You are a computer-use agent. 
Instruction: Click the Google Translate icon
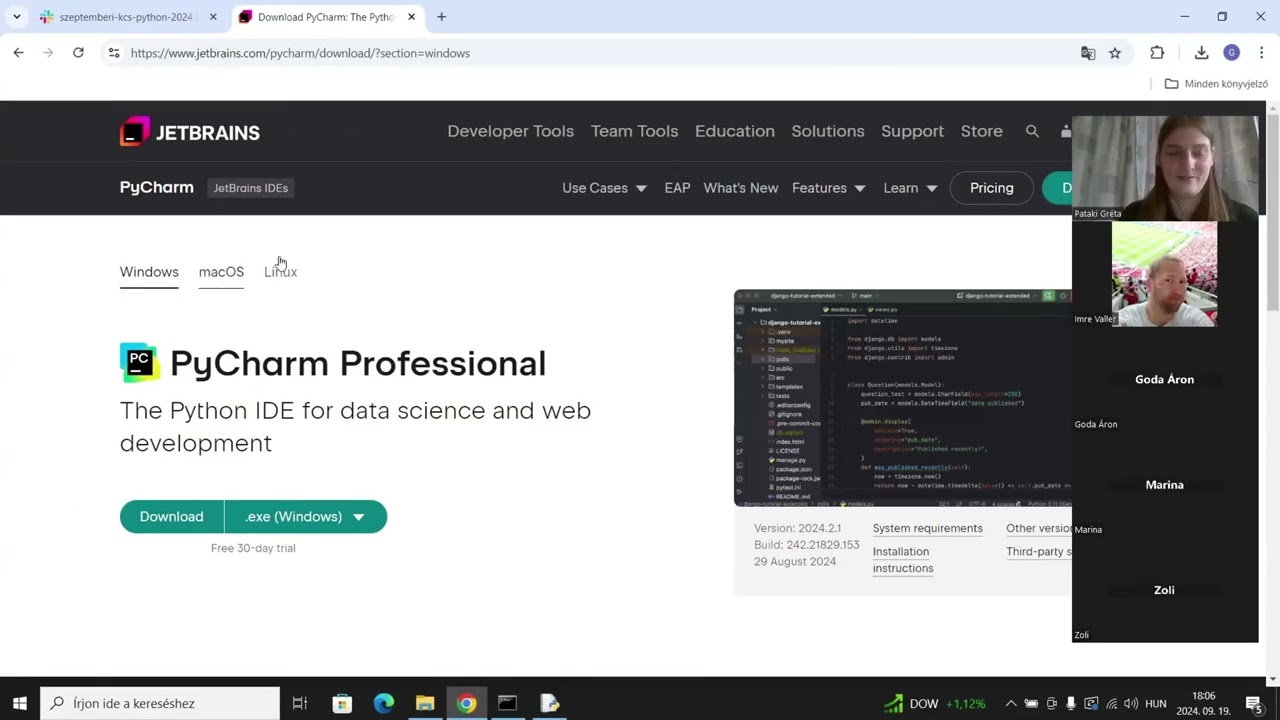[x=1088, y=53]
